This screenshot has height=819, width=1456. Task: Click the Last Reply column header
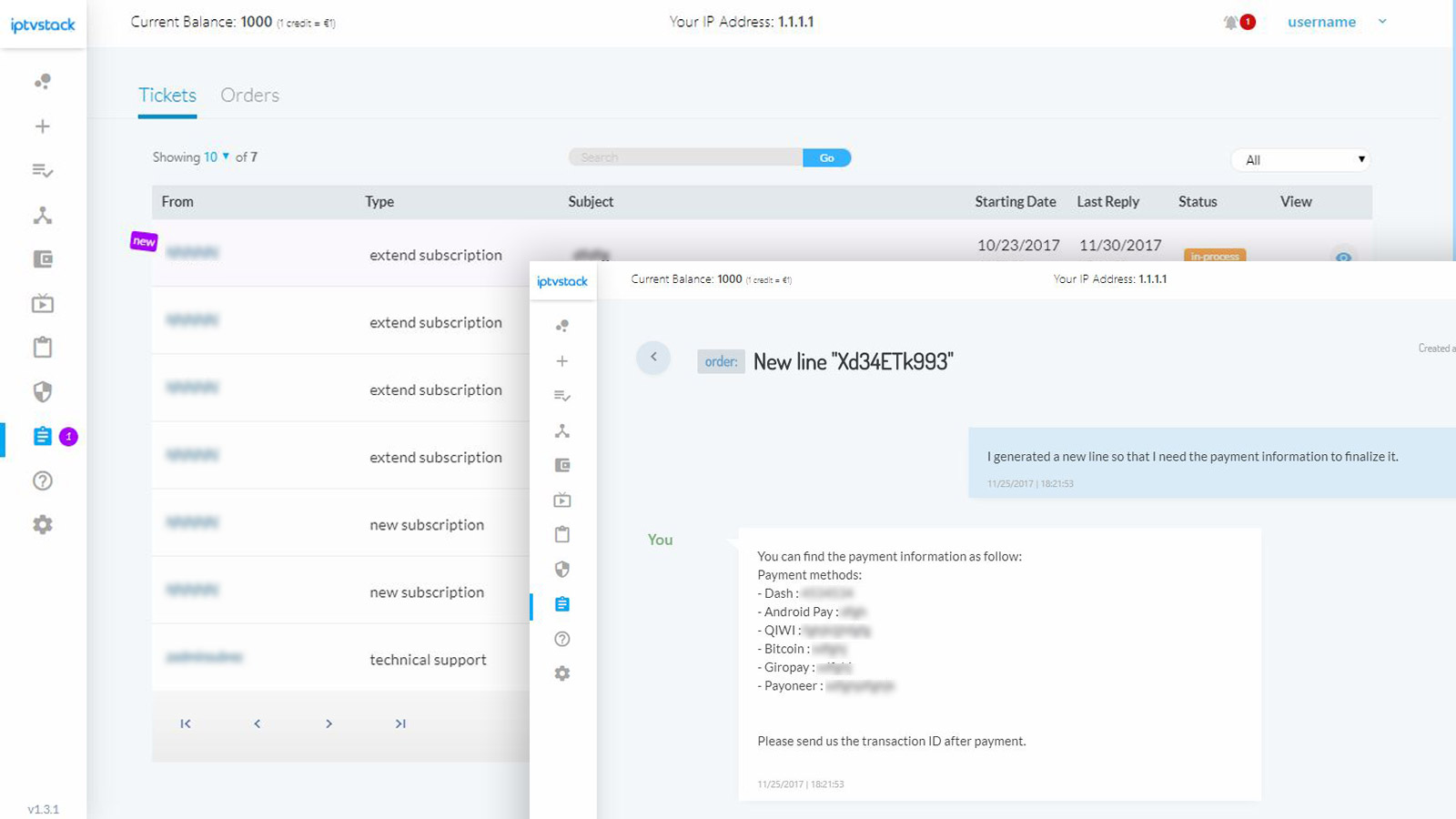(x=1108, y=202)
